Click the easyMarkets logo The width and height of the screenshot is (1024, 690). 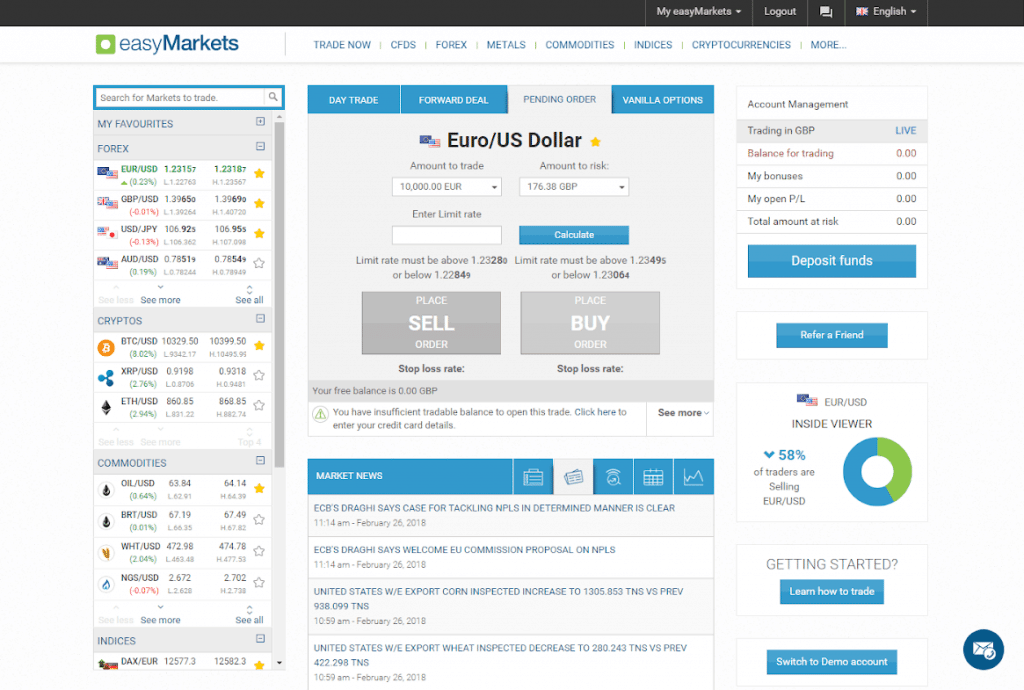[x=167, y=44]
